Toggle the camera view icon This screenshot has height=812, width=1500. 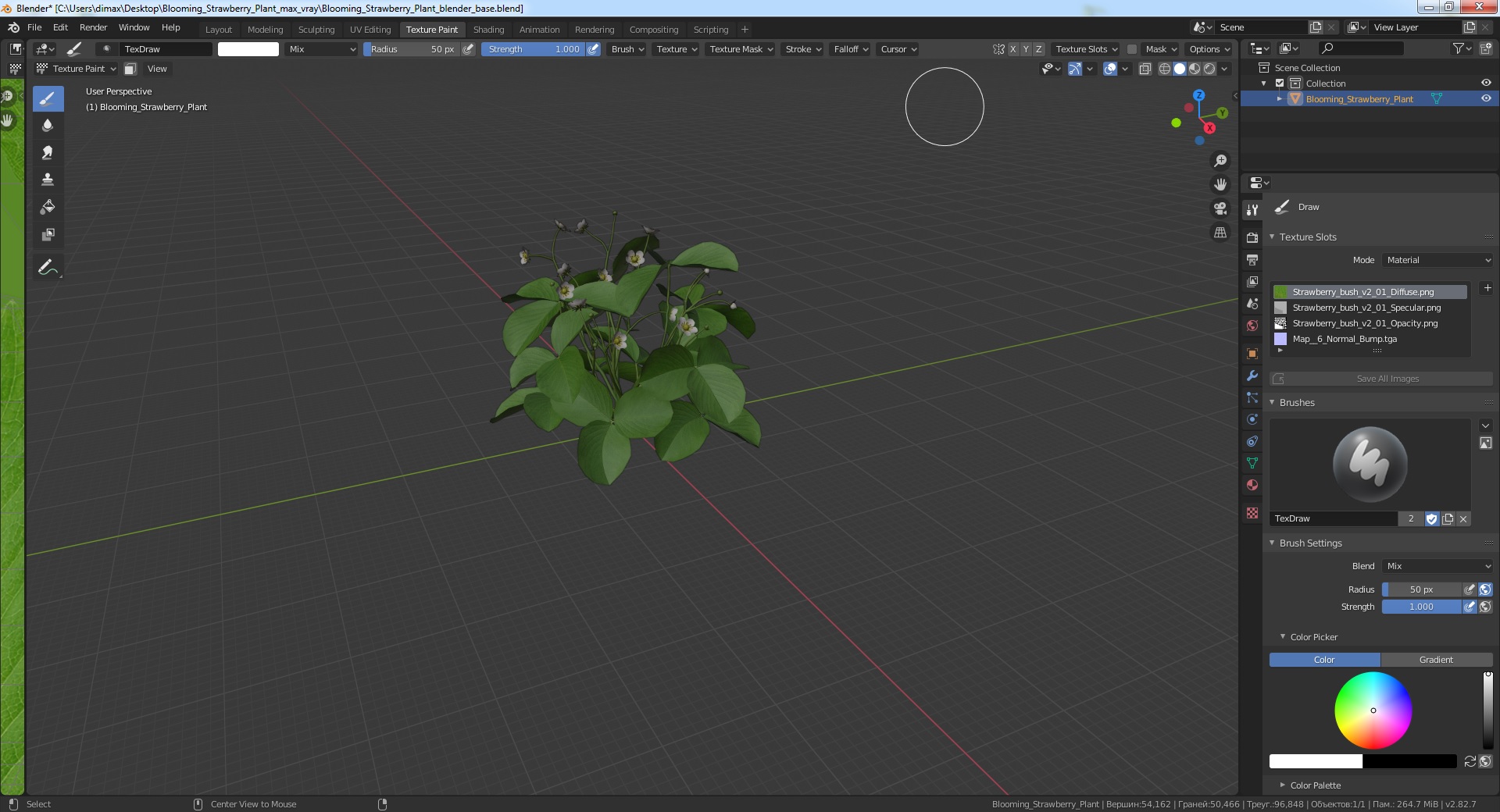tap(1220, 208)
